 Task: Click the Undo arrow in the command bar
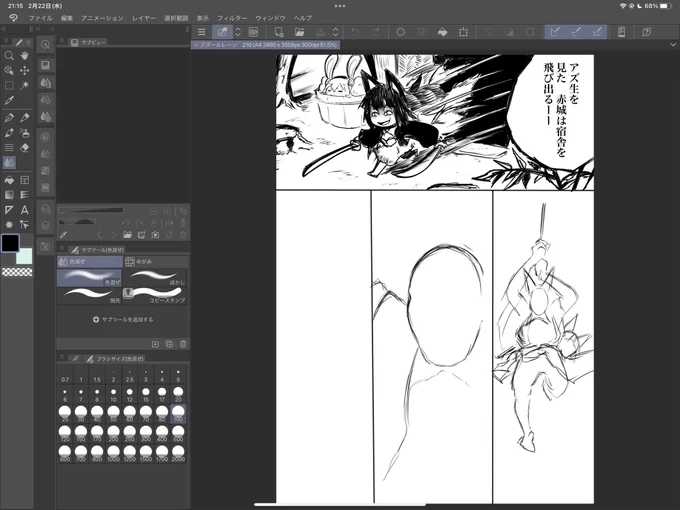coord(355,32)
